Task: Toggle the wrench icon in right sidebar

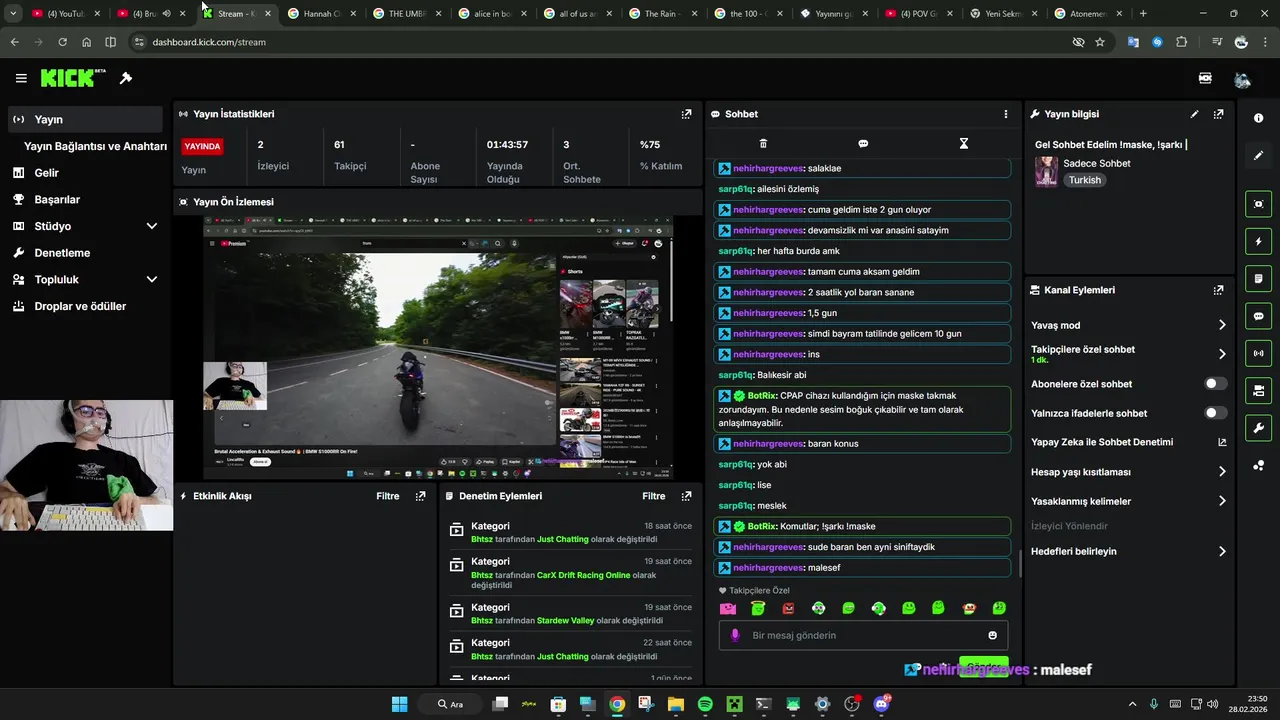Action: point(1258,428)
